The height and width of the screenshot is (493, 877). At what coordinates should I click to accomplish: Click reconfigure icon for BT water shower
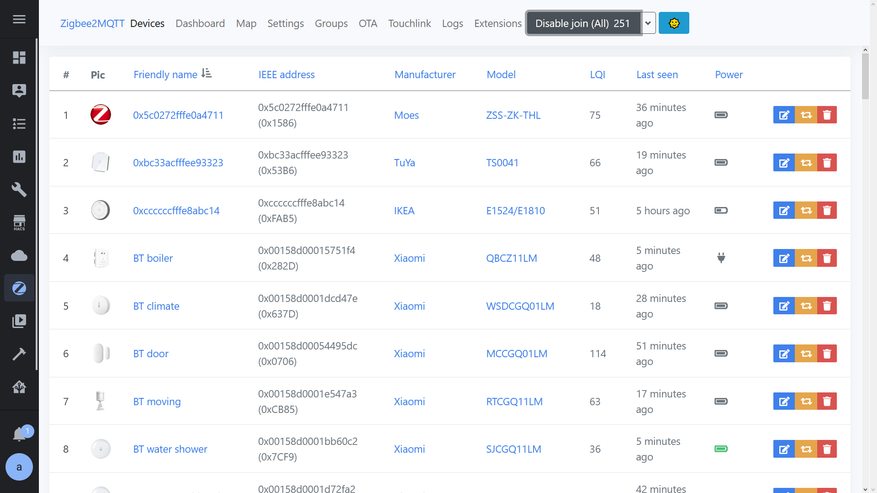[805, 449]
